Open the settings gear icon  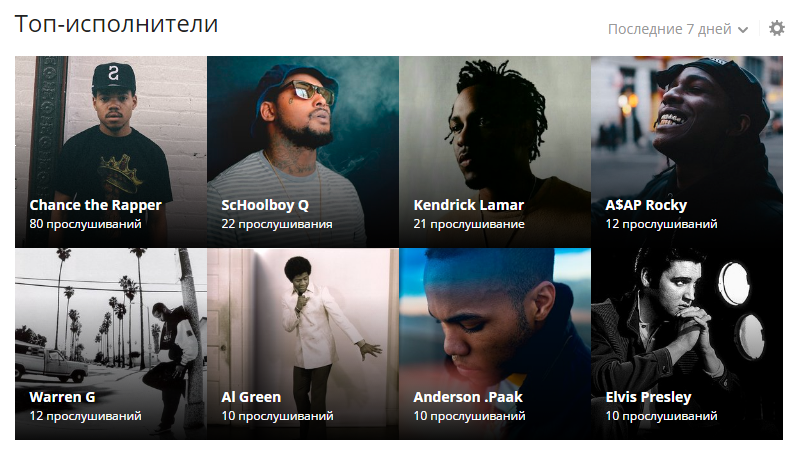click(x=776, y=28)
